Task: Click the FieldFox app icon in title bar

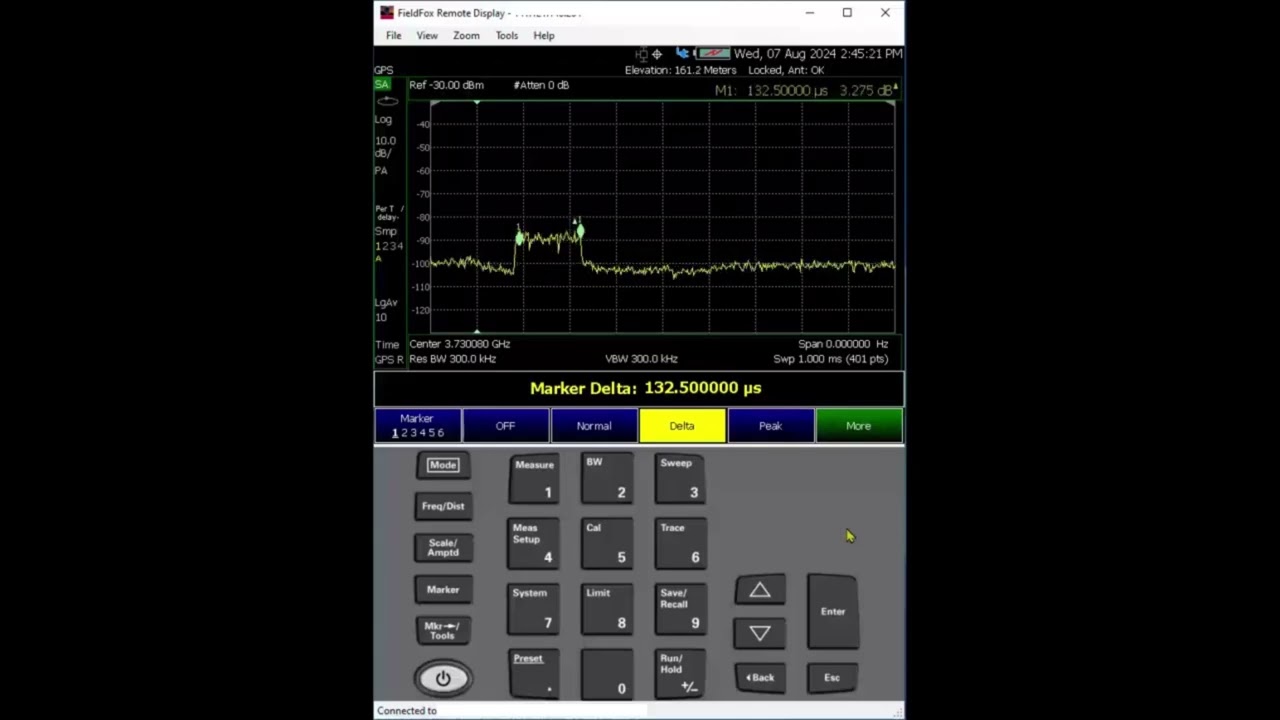Action: point(386,13)
